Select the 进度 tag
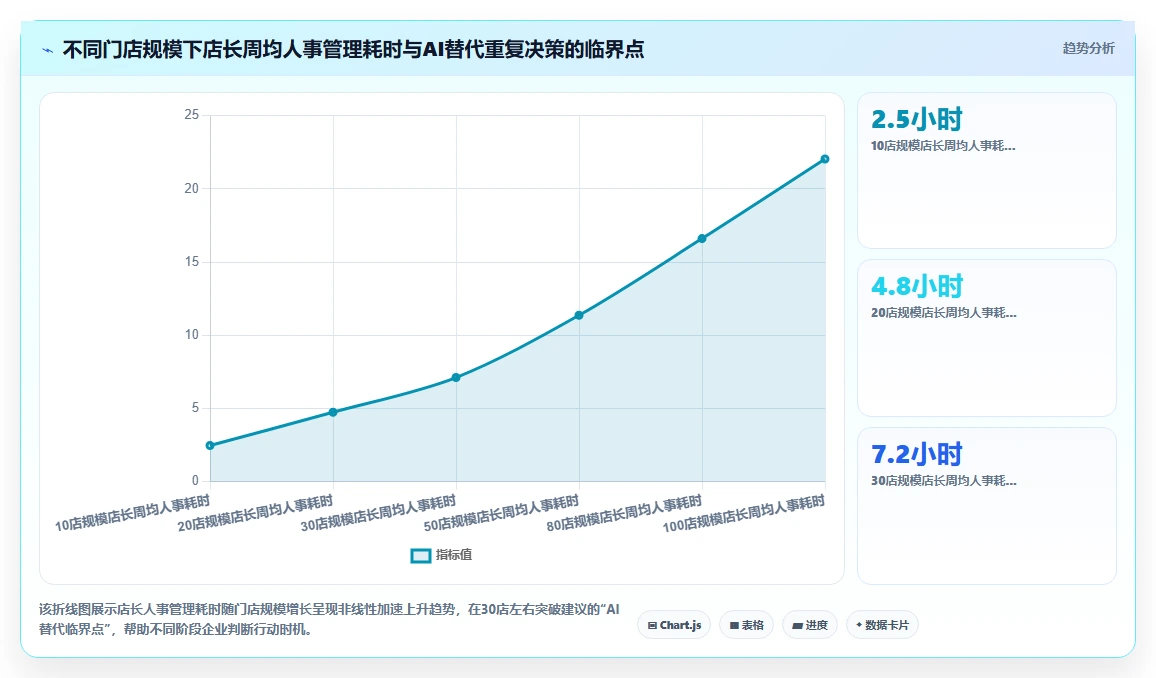This screenshot has width=1156, height=678. click(x=809, y=625)
